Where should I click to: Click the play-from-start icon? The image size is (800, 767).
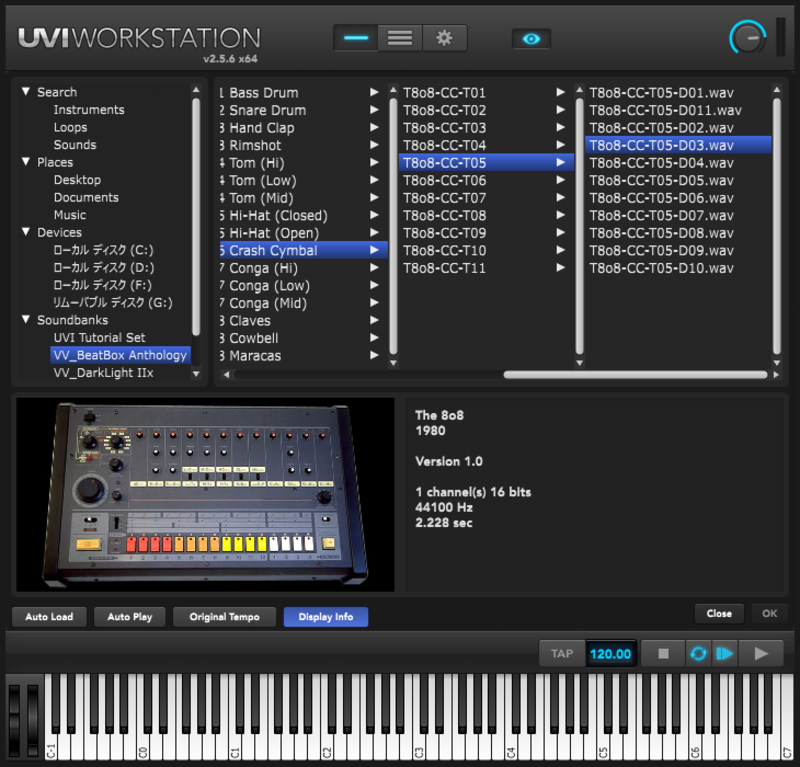tap(724, 653)
